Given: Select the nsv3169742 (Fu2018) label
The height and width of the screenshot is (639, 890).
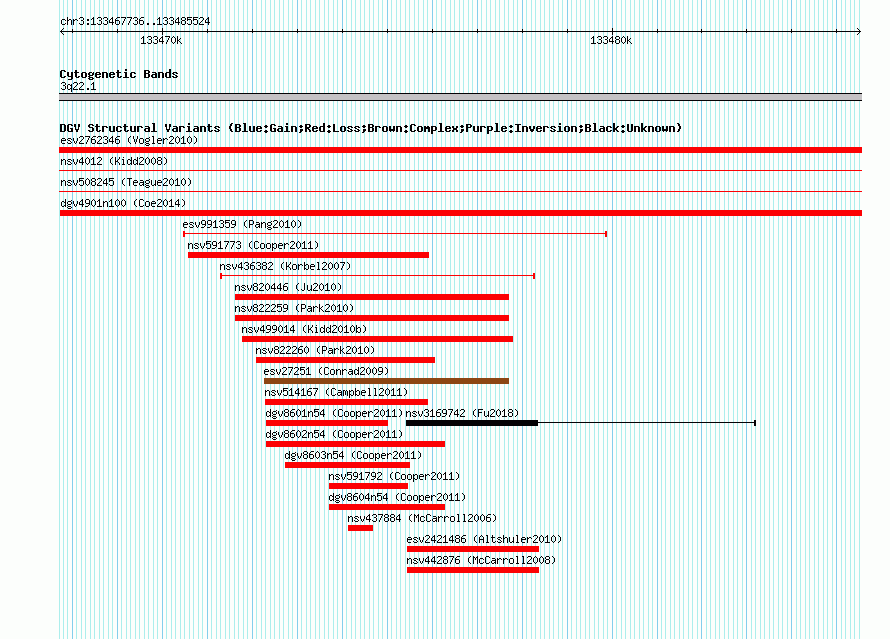Looking at the screenshot, I should [462, 413].
